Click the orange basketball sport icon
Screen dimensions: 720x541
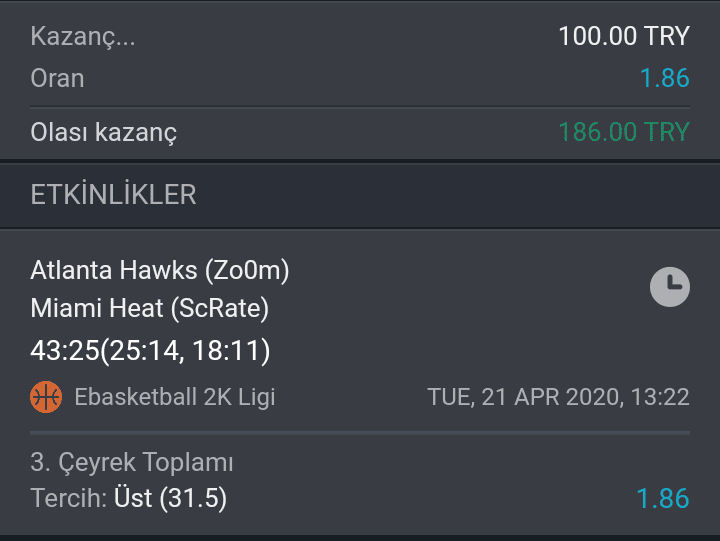tap(46, 397)
